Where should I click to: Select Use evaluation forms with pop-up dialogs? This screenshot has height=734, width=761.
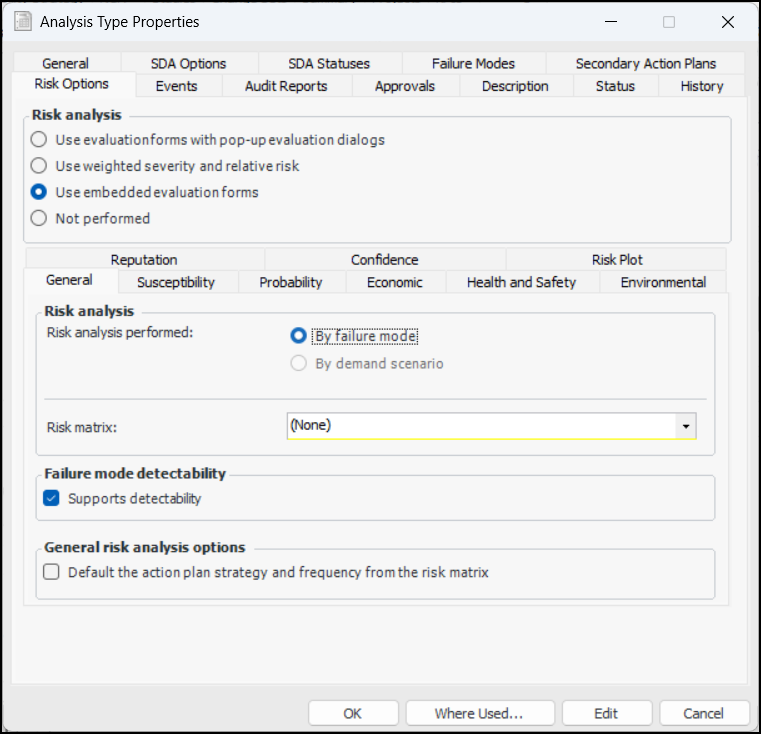[39, 140]
